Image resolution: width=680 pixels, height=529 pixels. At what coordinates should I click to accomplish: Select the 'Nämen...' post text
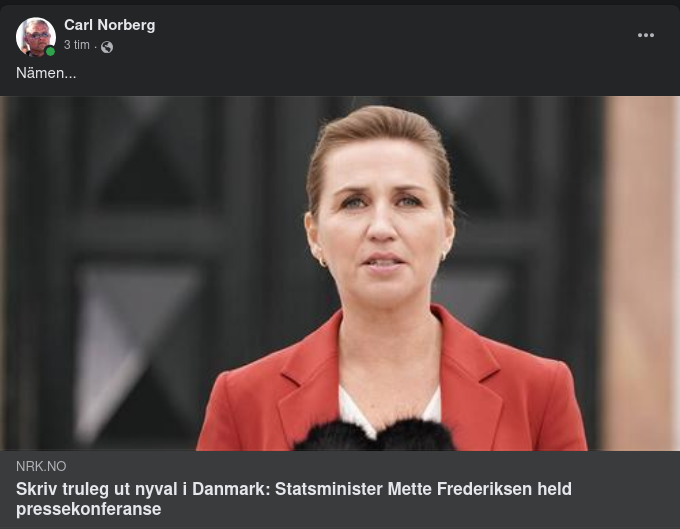pyautogui.click(x=46, y=73)
